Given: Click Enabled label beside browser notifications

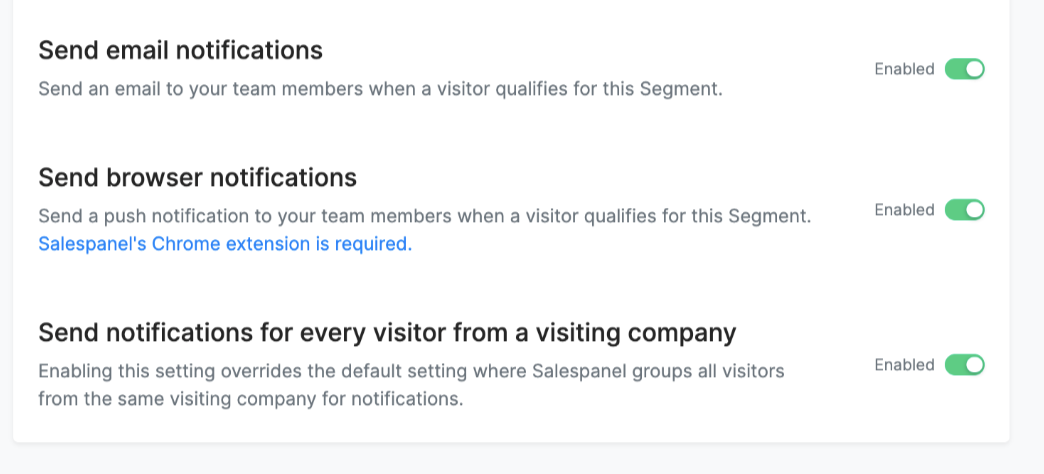Looking at the screenshot, I should coord(904,210).
